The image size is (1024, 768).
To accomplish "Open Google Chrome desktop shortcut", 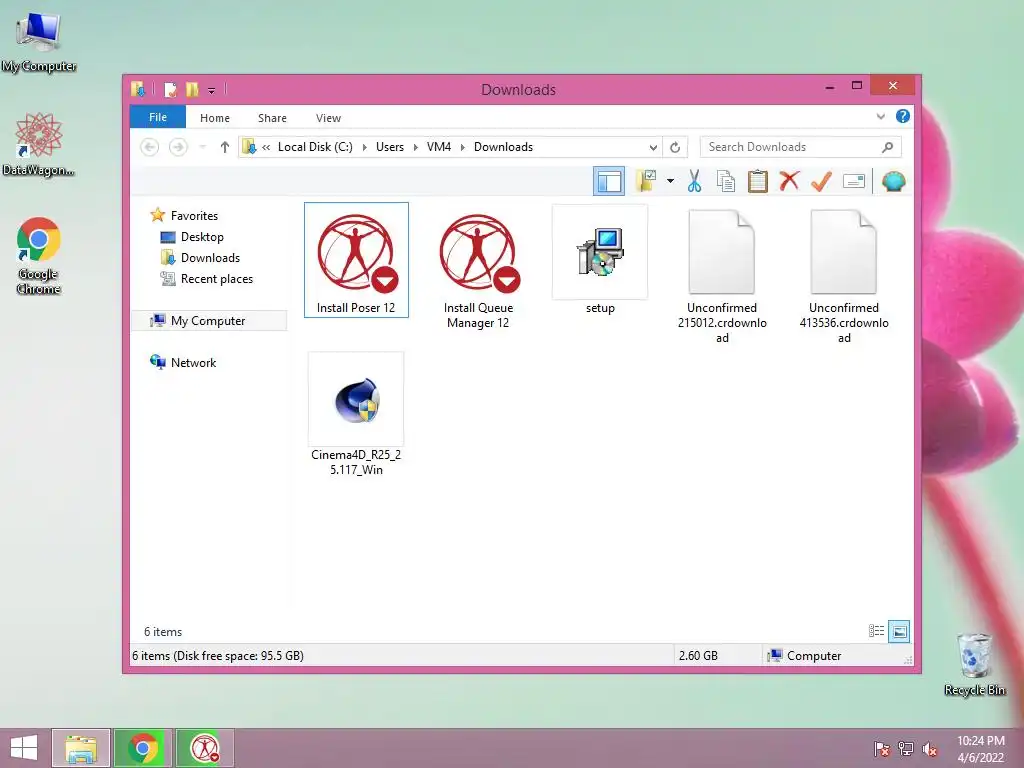I will pos(39,255).
